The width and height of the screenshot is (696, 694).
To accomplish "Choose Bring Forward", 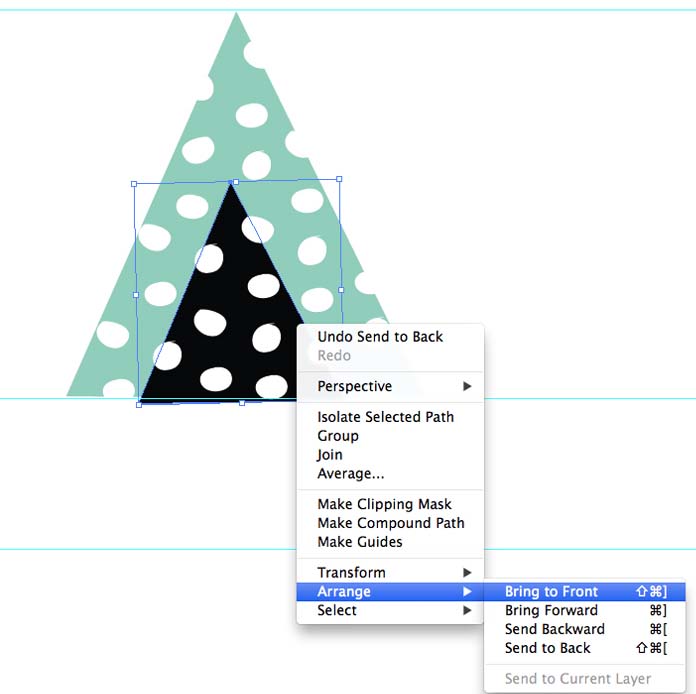I will pyautogui.click(x=585, y=611).
